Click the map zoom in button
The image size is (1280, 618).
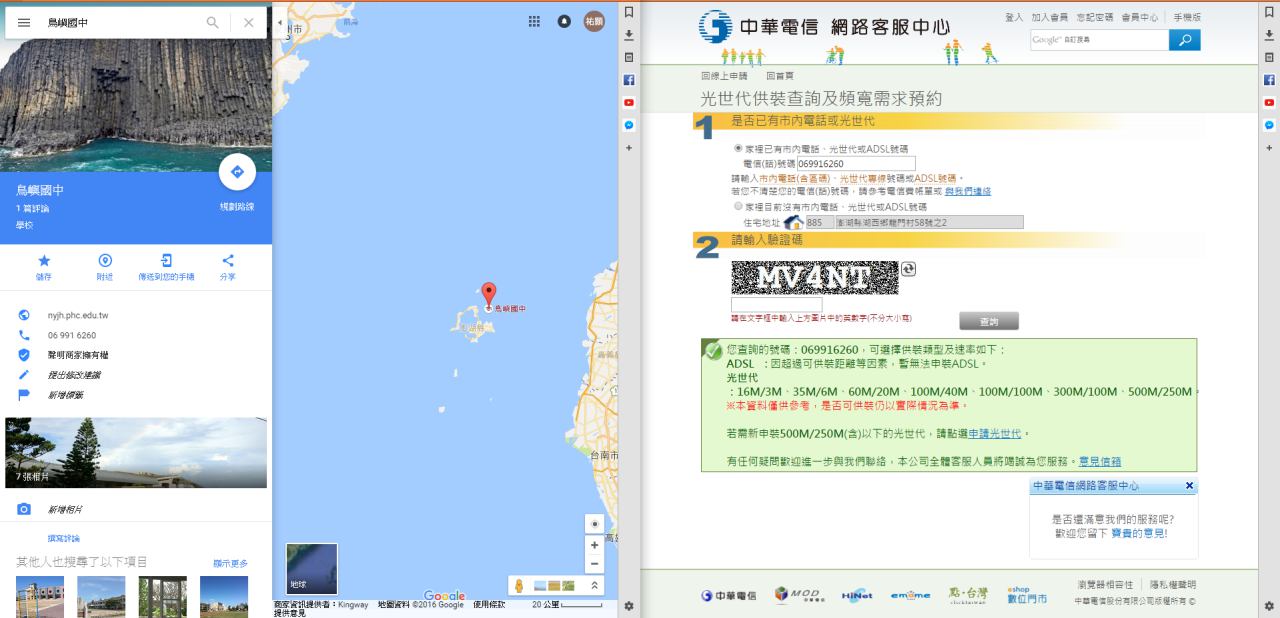click(x=595, y=546)
